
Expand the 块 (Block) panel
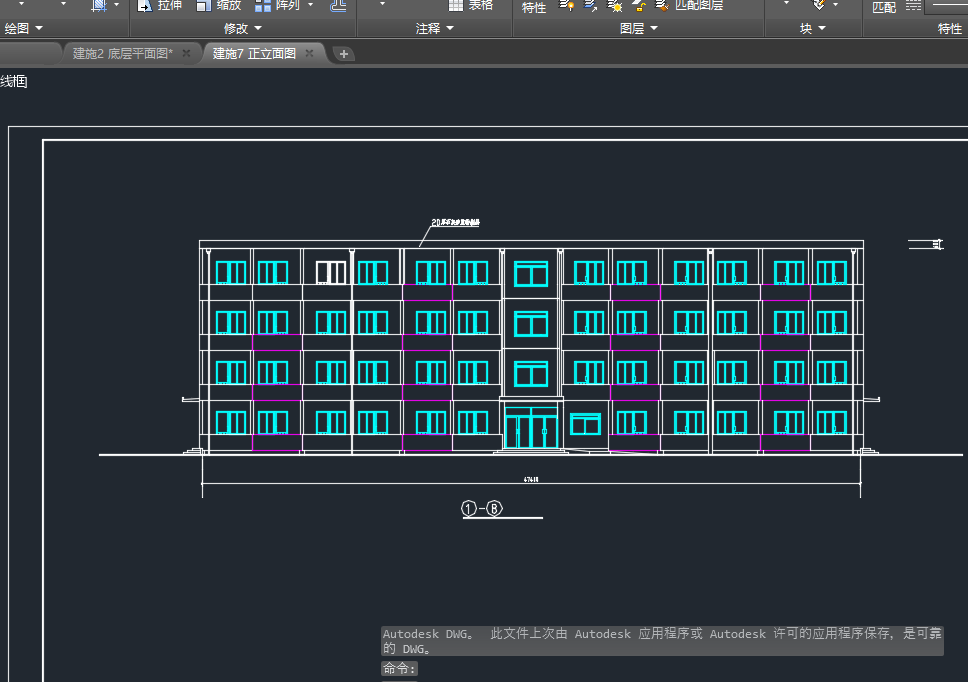812,29
